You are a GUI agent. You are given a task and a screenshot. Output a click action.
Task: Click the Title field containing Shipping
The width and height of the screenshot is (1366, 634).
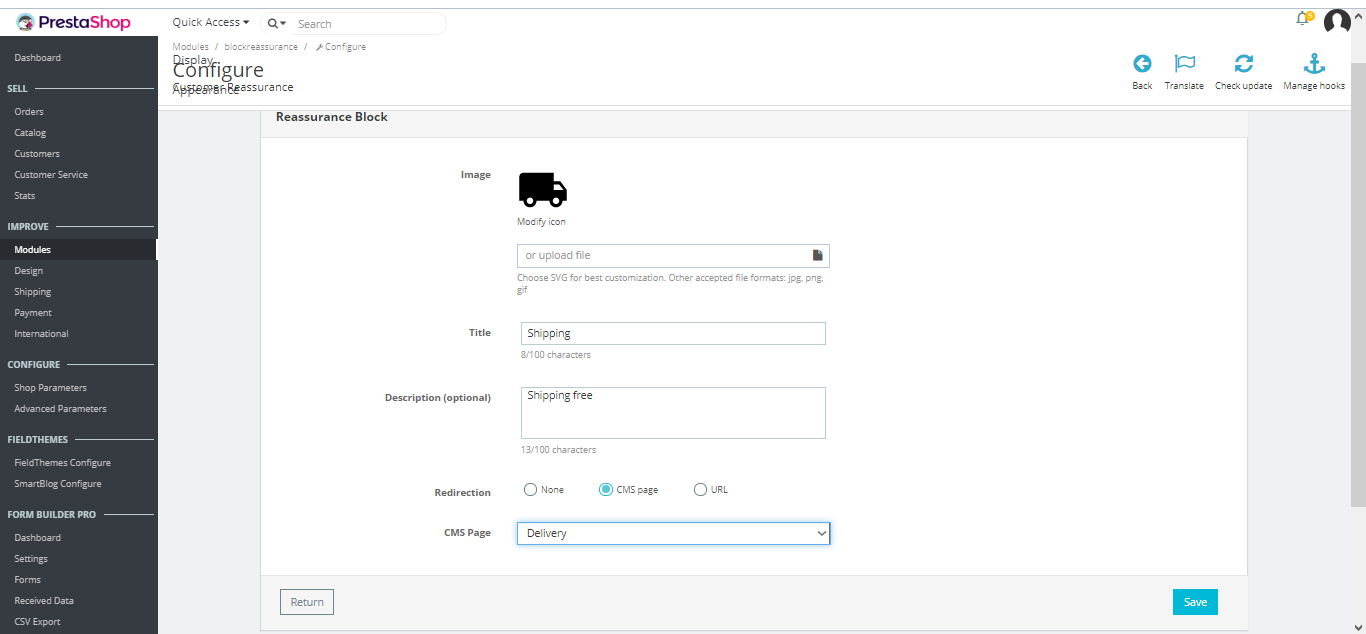tap(673, 333)
